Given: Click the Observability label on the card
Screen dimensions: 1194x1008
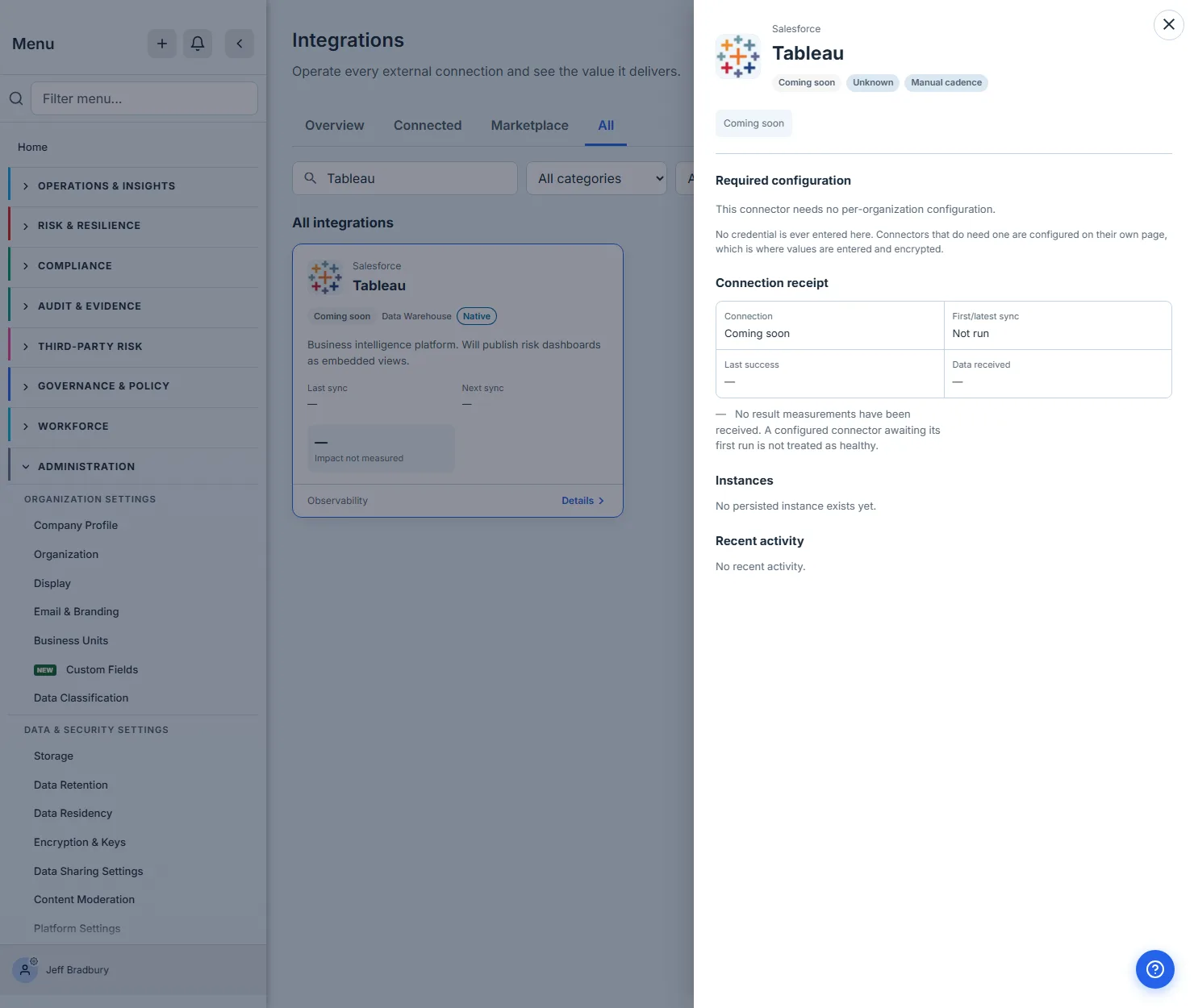Looking at the screenshot, I should 337,501.
